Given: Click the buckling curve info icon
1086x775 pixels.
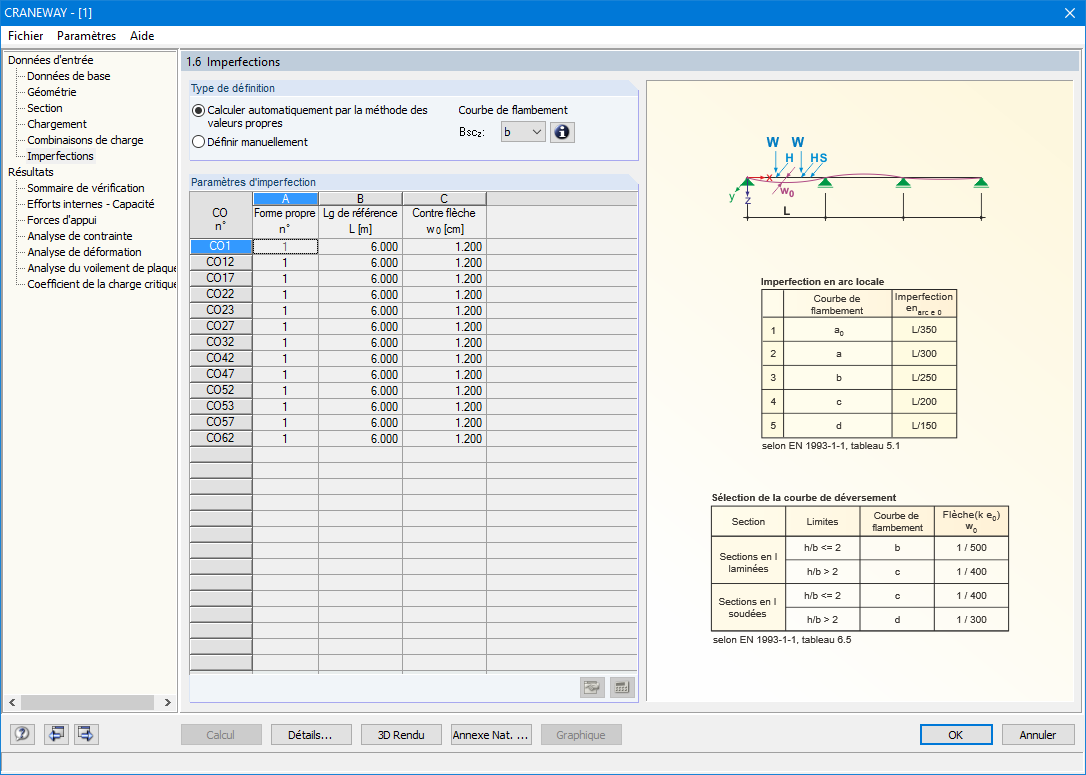Looking at the screenshot, I should [x=562, y=132].
